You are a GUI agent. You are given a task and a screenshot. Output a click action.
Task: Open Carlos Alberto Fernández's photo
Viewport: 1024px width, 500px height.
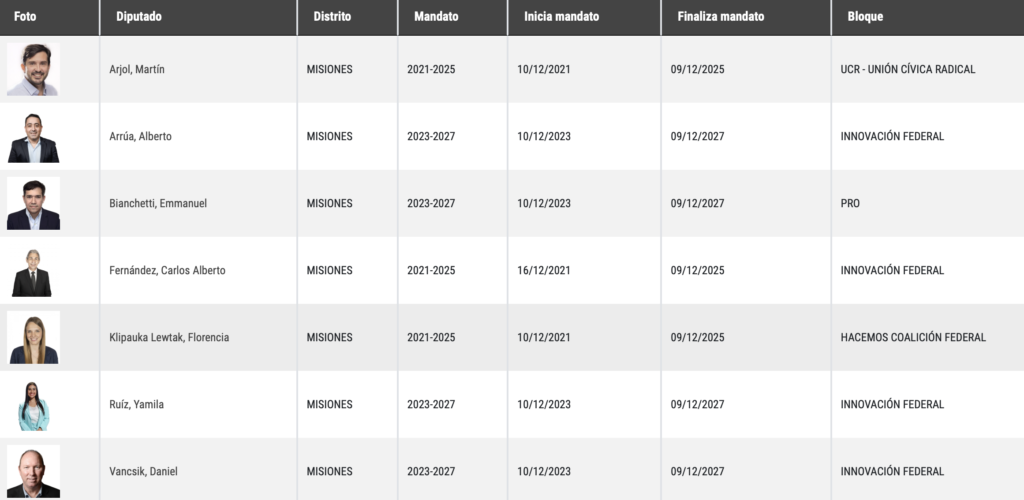click(33, 270)
